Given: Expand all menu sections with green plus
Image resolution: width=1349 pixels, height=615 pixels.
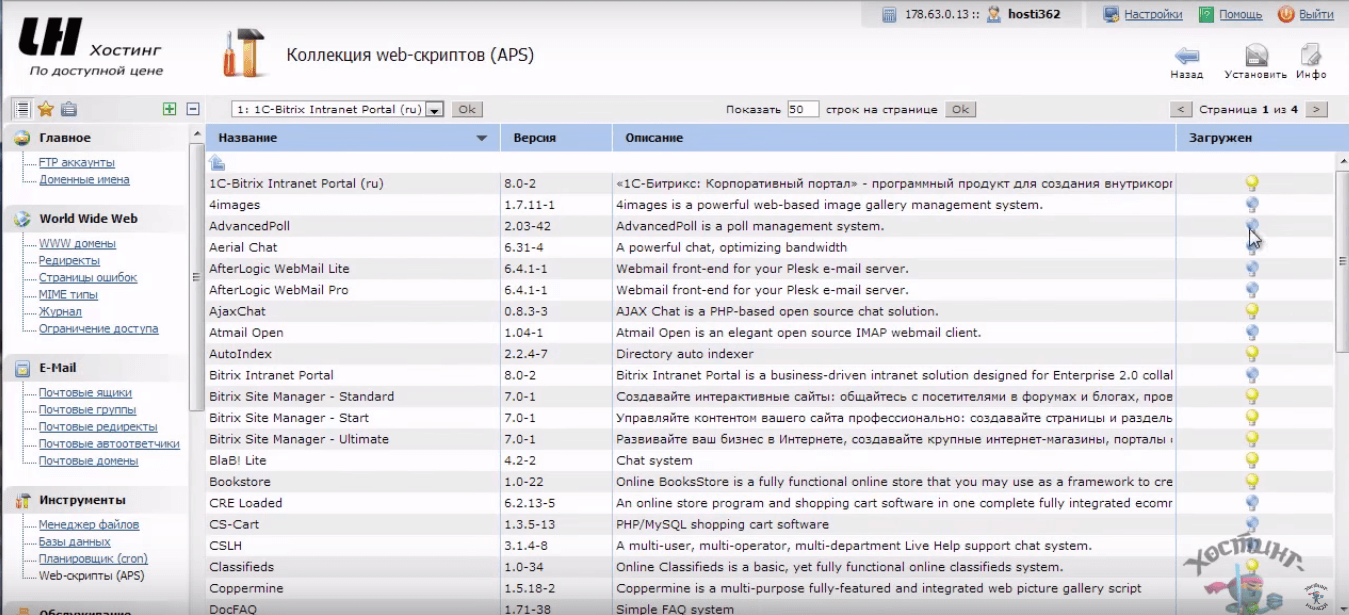Looking at the screenshot, I should point(170,109).
